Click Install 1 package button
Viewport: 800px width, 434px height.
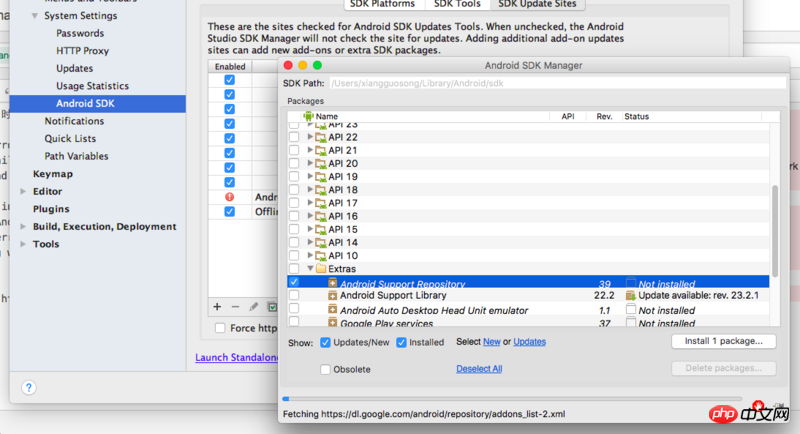point(723,341)
